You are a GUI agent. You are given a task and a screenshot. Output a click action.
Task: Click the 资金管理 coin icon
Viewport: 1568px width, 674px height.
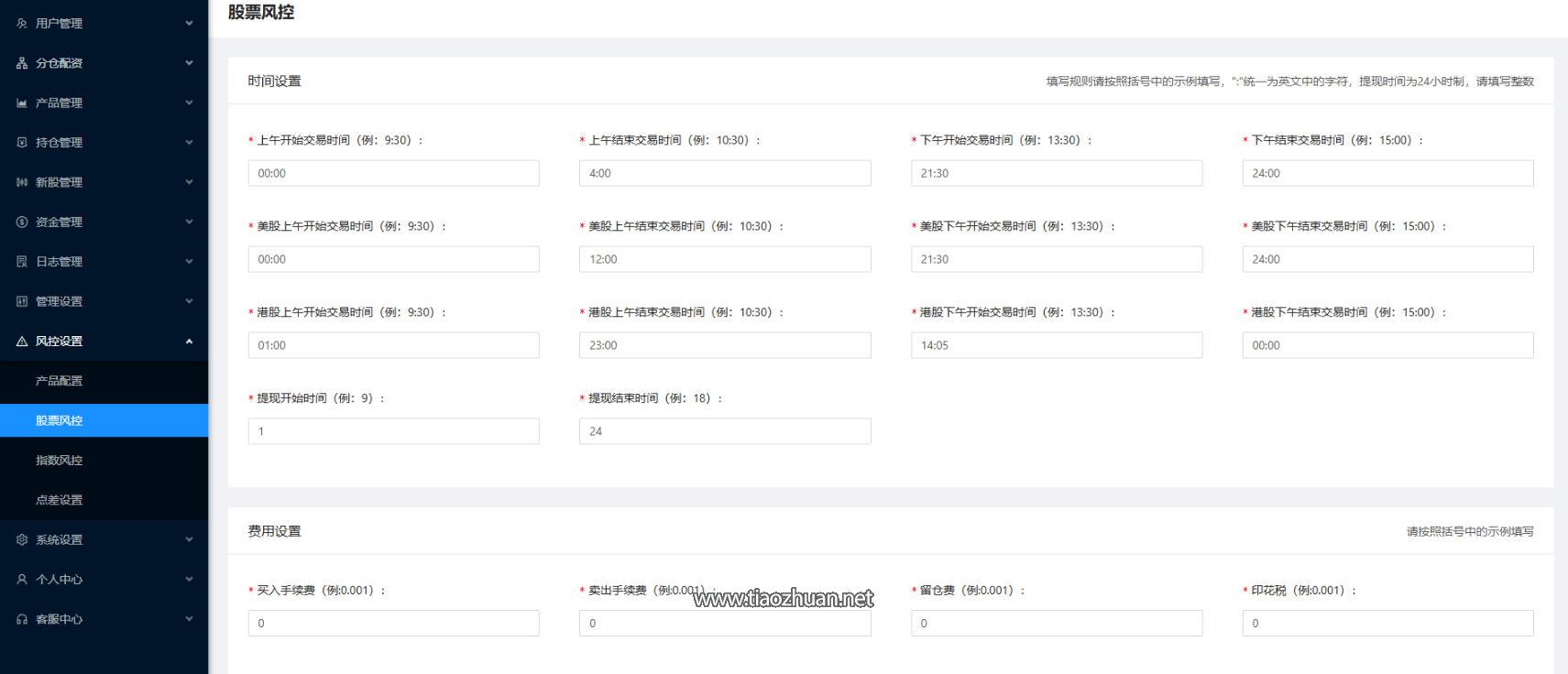[22, 222]
